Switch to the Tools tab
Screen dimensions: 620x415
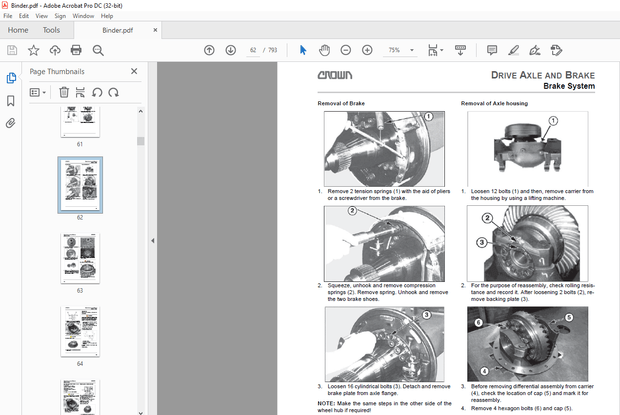coord(51,30)
